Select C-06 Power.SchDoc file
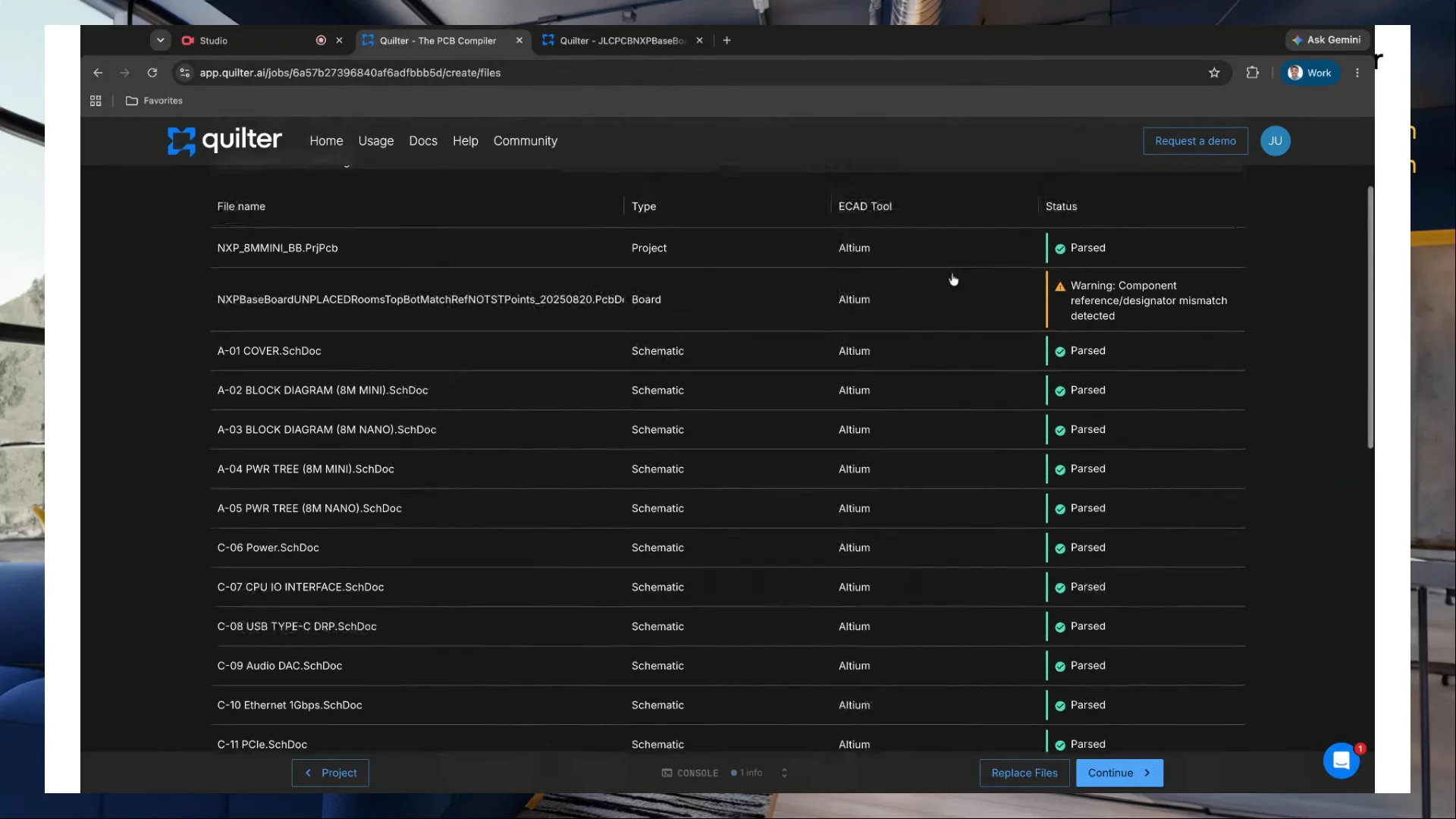The width and height of the screenshot is (1456, 819). [x=268, y=548]
